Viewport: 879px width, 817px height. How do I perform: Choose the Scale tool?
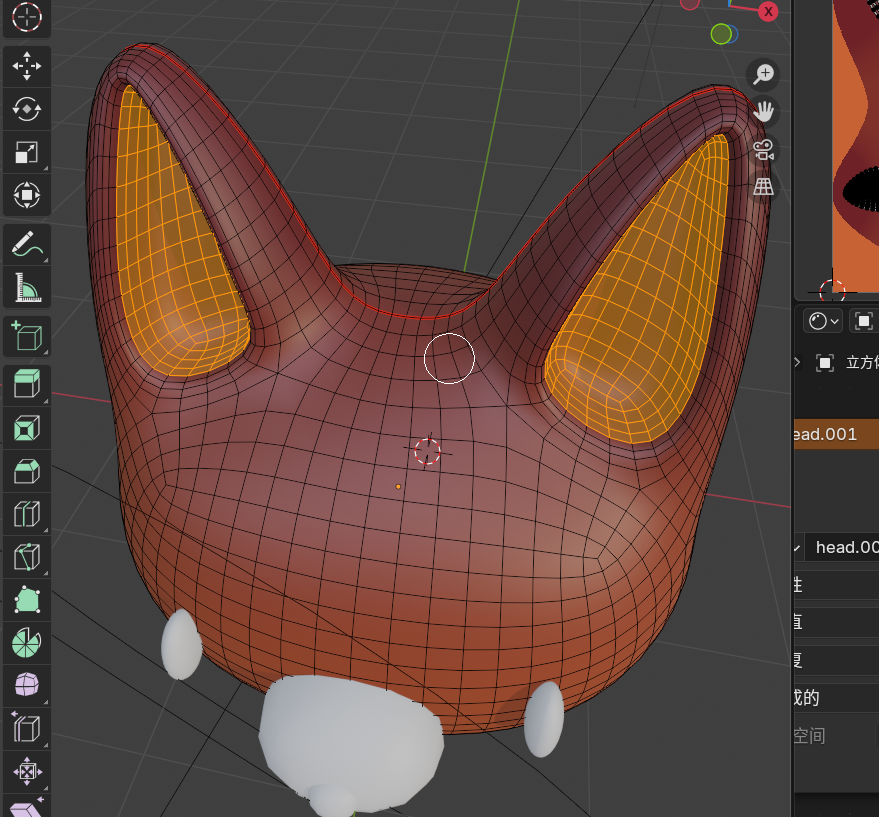click(x=27, y=152)
